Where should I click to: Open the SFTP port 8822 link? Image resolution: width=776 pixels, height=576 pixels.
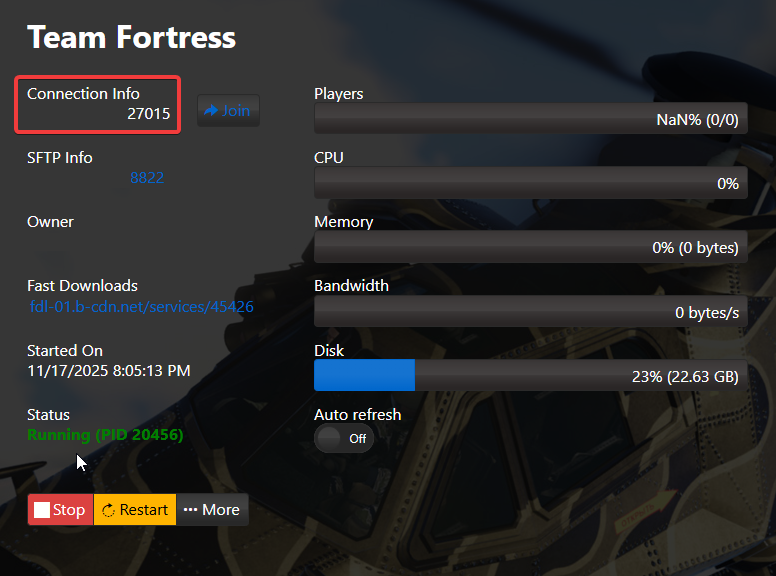coord(147,178)
